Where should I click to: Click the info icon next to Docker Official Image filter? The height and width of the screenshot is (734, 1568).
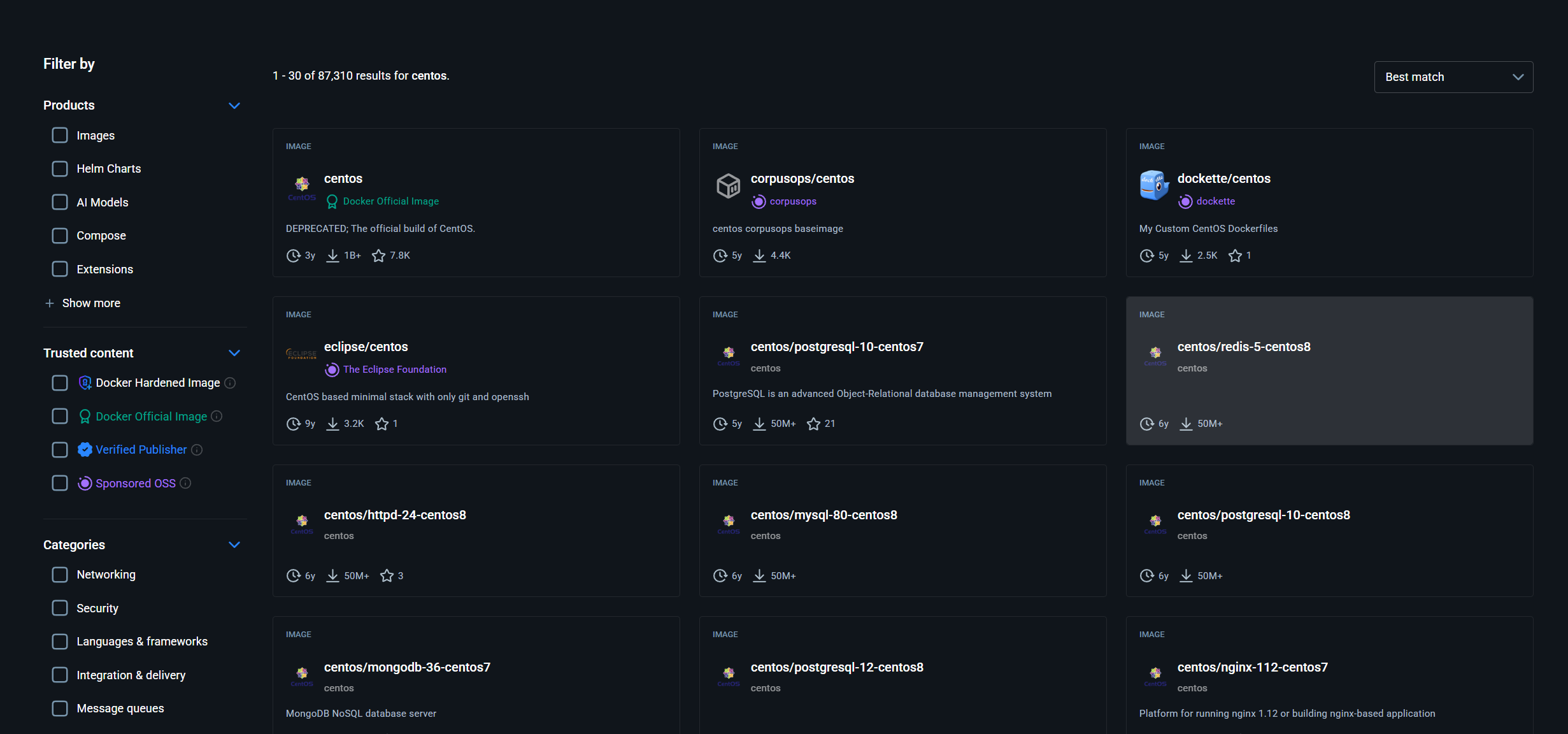pyautogui.click(x=217, y=416)
